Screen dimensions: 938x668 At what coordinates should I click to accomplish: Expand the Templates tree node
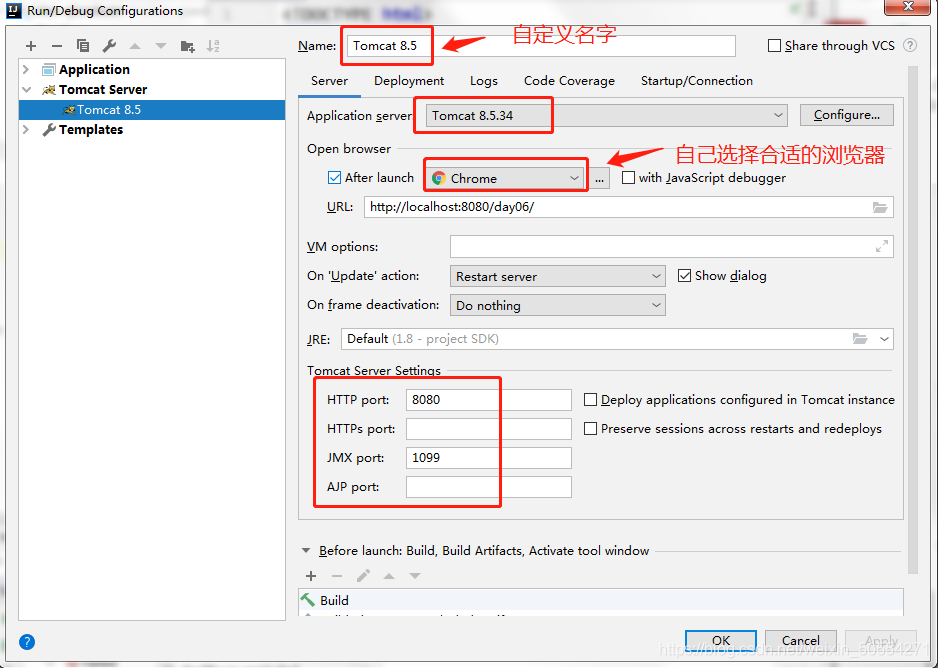26,129
